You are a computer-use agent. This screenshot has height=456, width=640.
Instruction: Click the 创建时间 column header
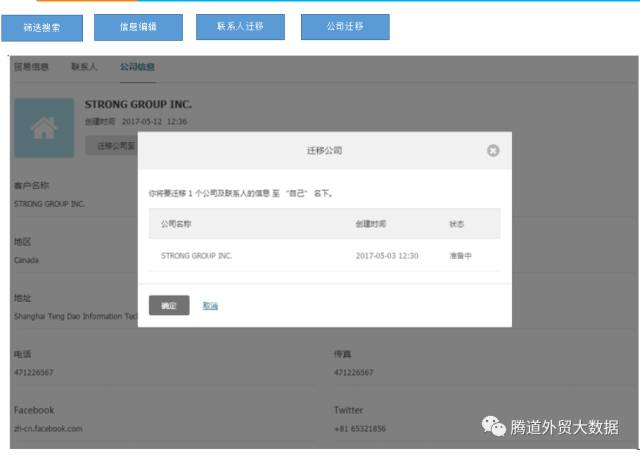(x=370, y=224)
